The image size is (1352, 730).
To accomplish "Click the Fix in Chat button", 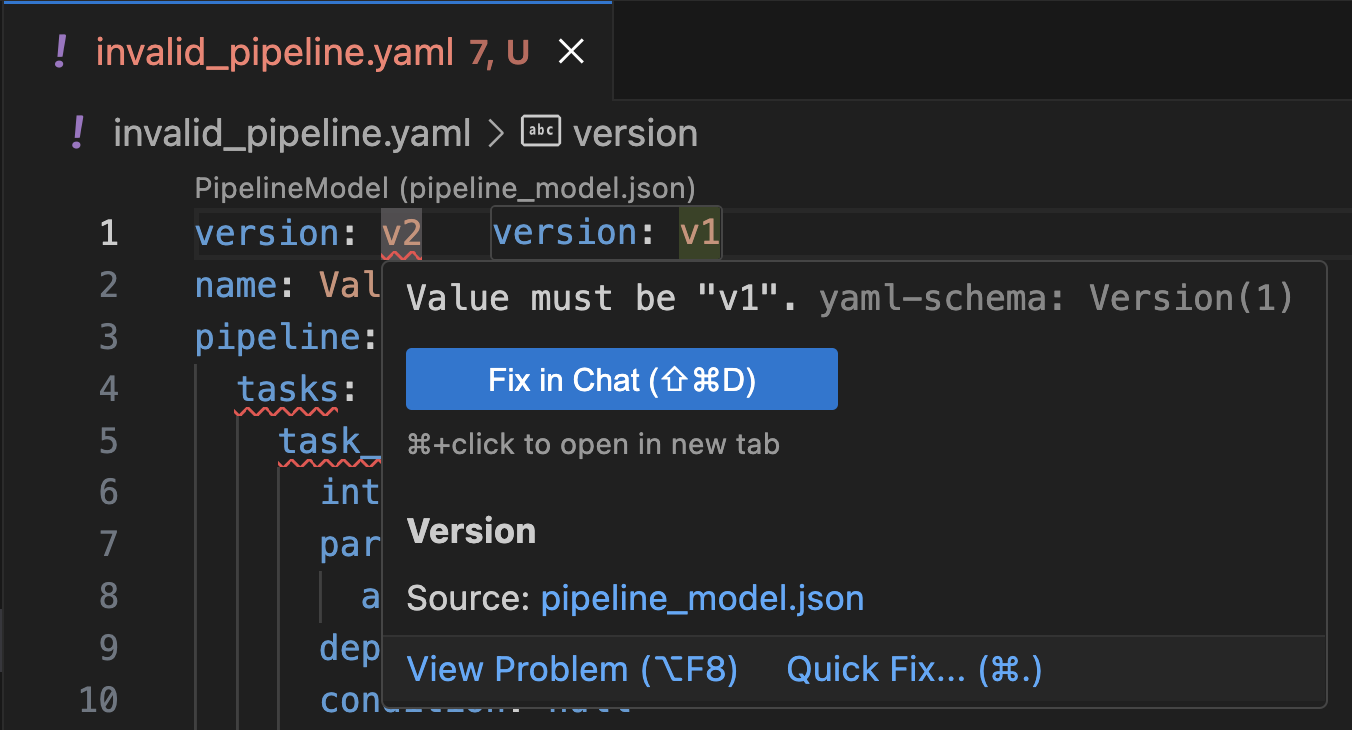I will [x=621, y=380].
